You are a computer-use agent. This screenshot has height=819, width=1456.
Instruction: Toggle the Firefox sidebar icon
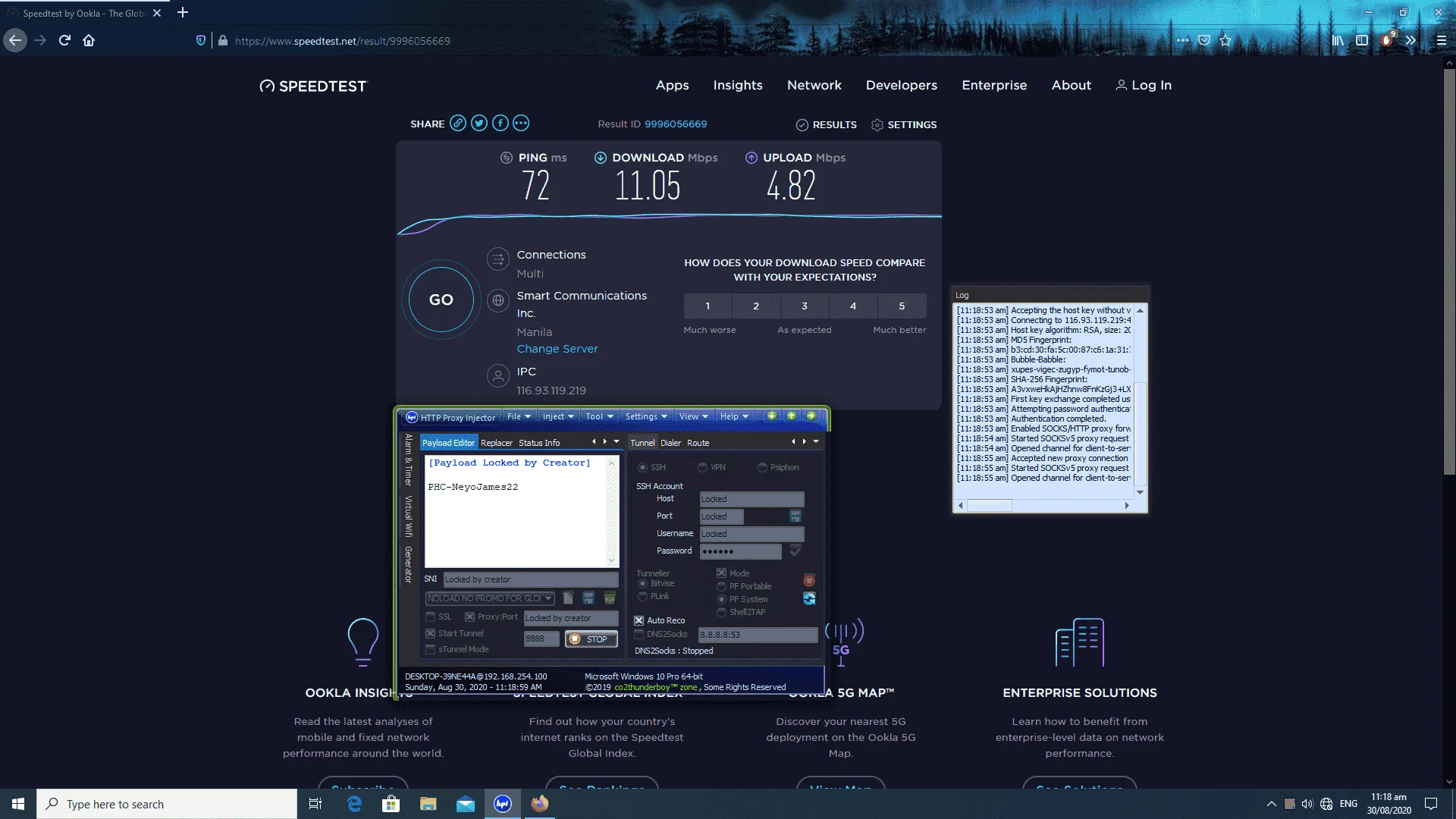tap(1362, 40)
